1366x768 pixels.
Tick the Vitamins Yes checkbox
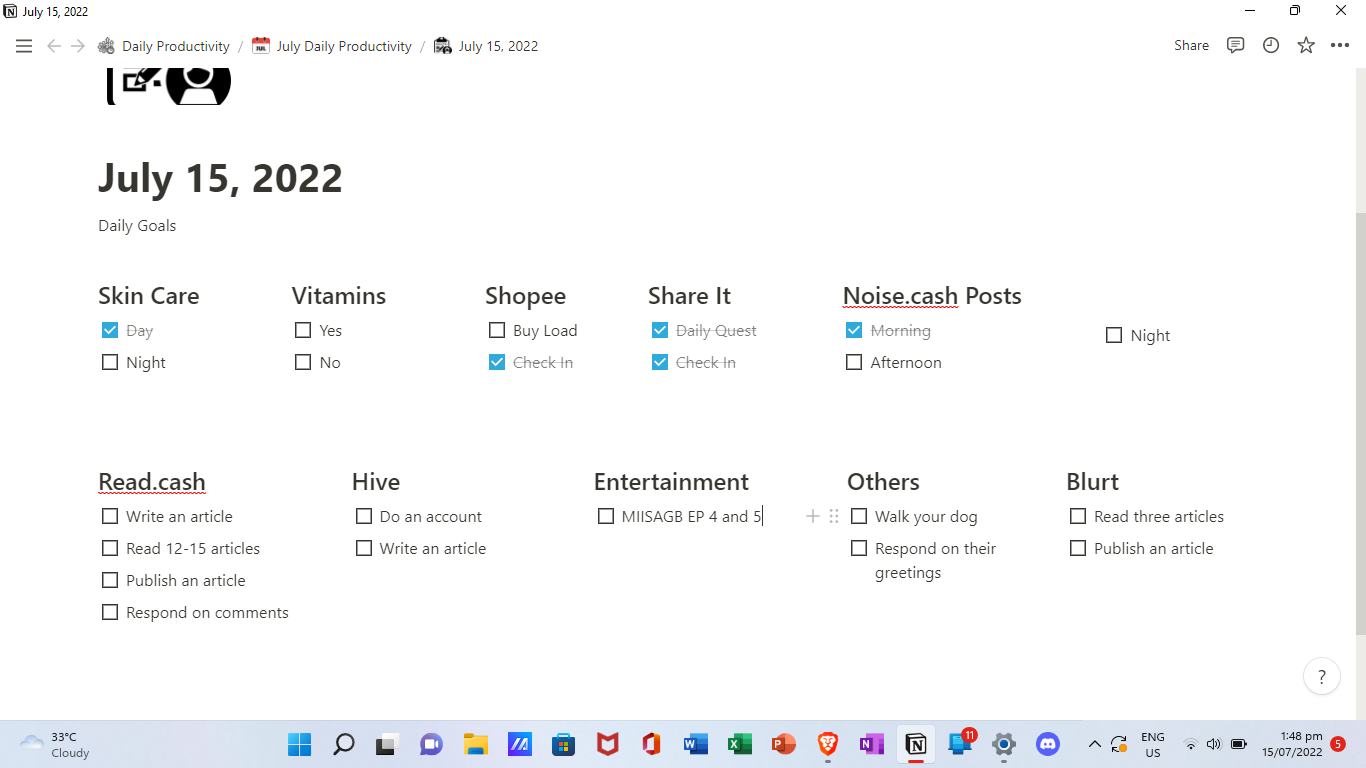pos(303,330)
